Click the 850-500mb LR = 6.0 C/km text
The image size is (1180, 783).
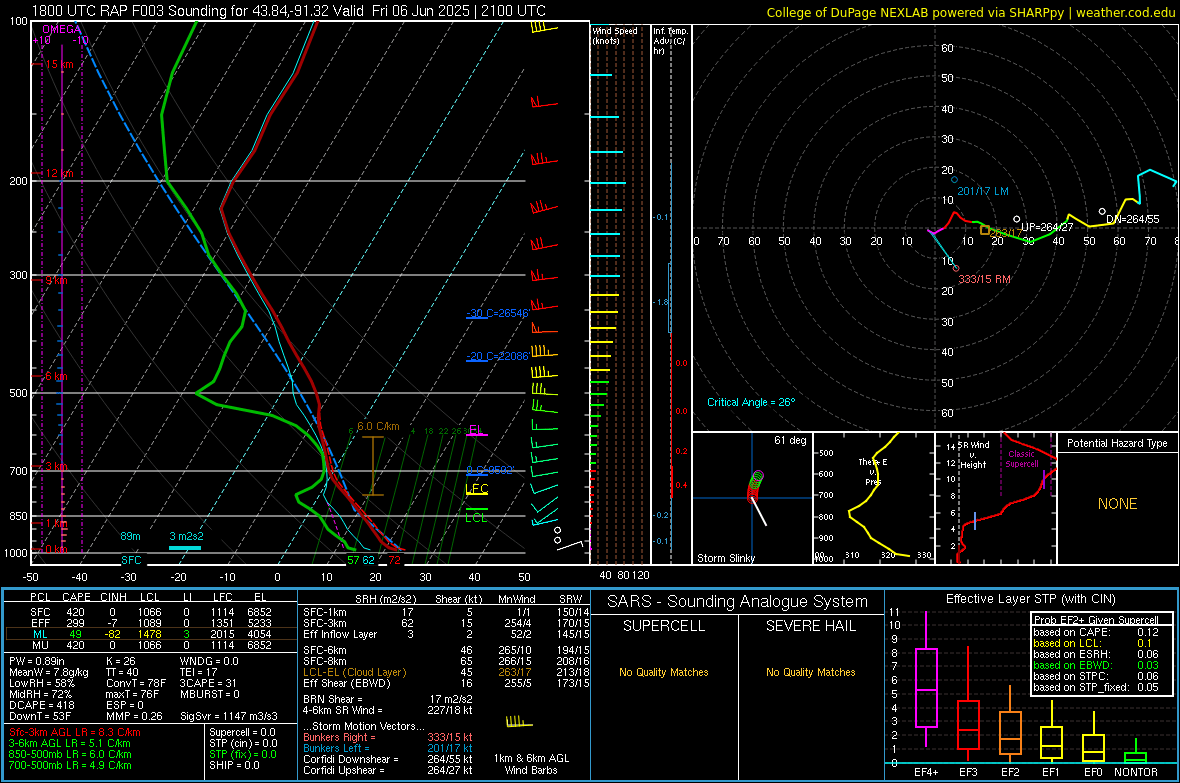point(70,754)
